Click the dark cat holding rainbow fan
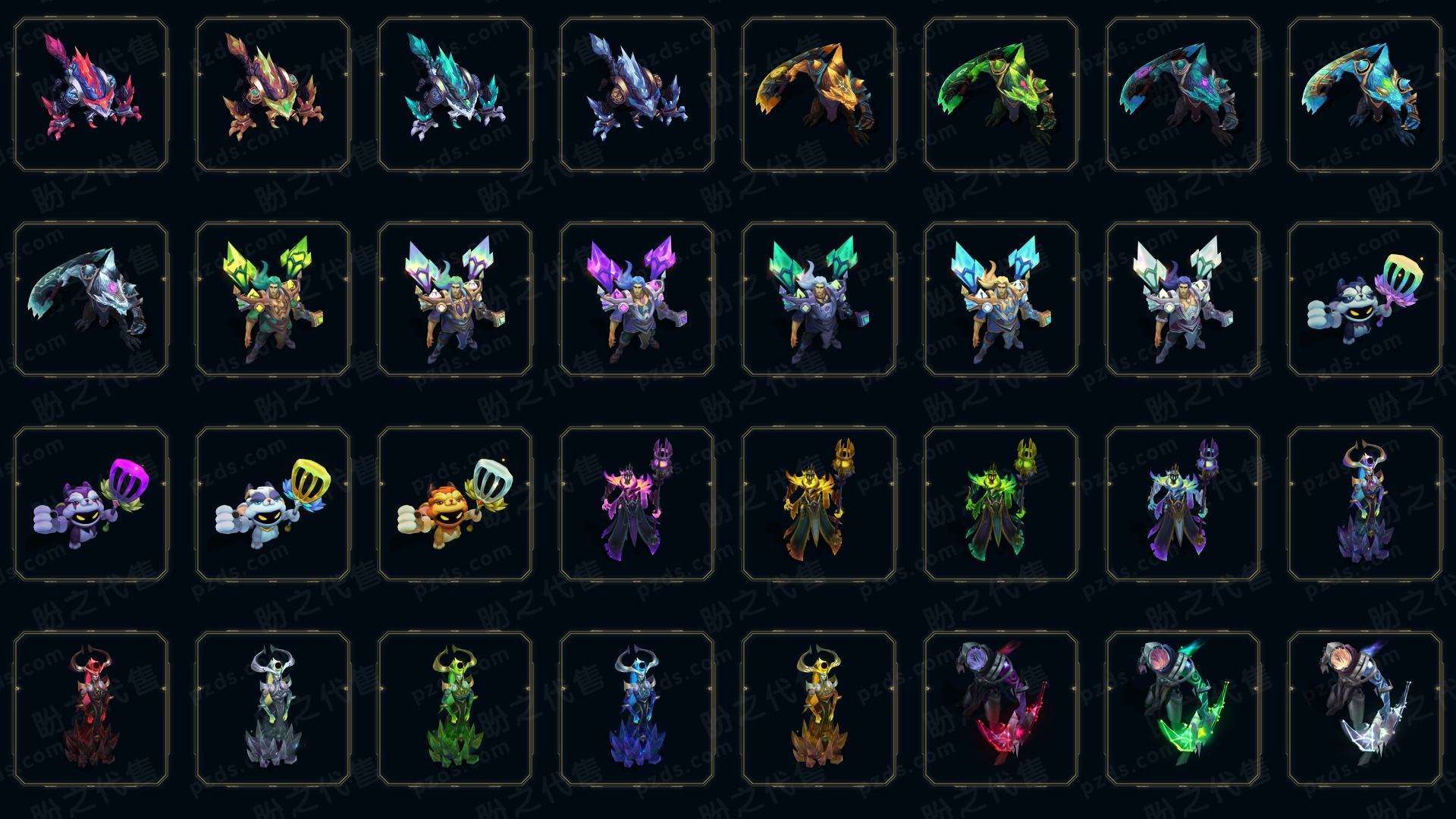 click(x=1365, y=299)
